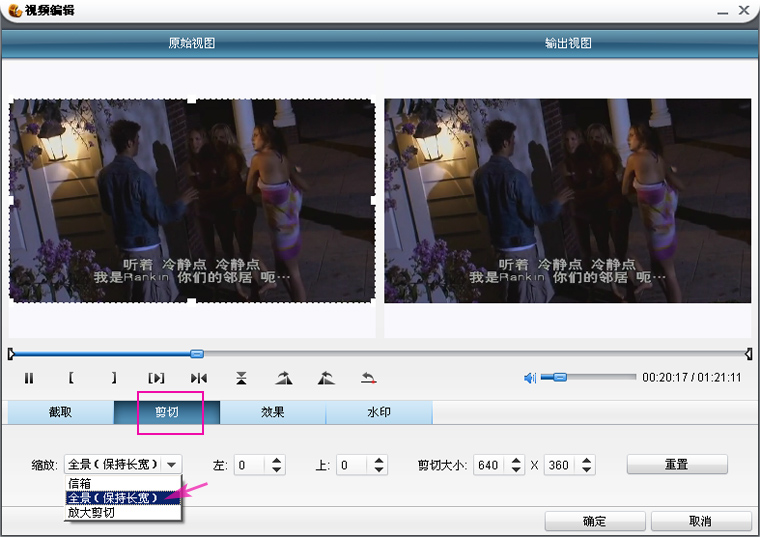
Task: Mute audio via speaker icon
Action: pyautogui.click(x=530, y=378)
